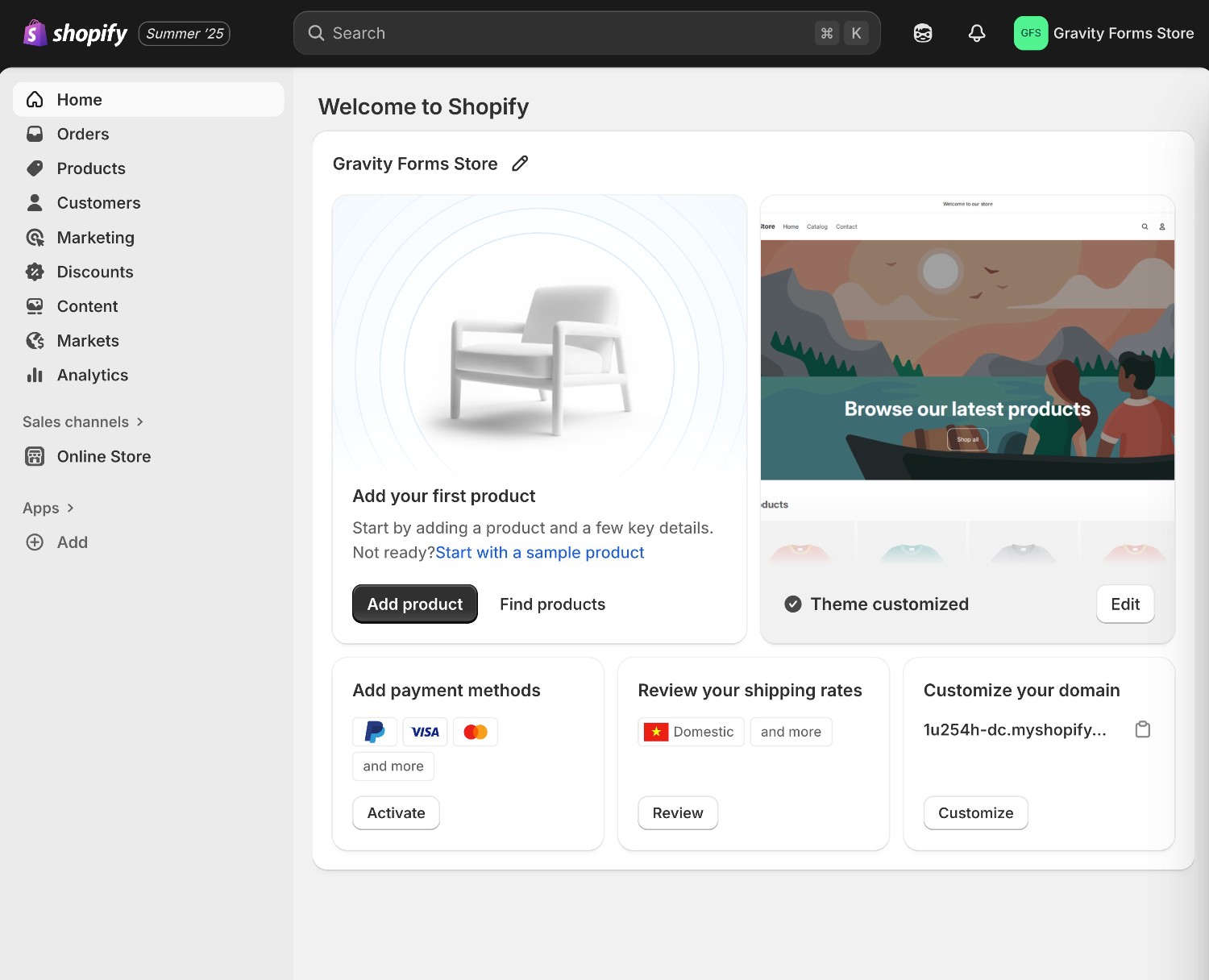Click the Welcome to Shopify heading

tap(423, 106)
